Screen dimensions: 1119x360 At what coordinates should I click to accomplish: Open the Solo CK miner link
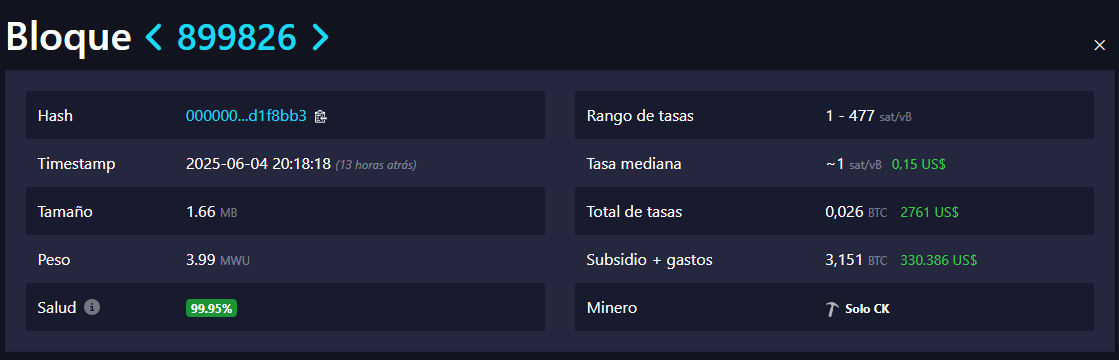(x=858, y=309)
